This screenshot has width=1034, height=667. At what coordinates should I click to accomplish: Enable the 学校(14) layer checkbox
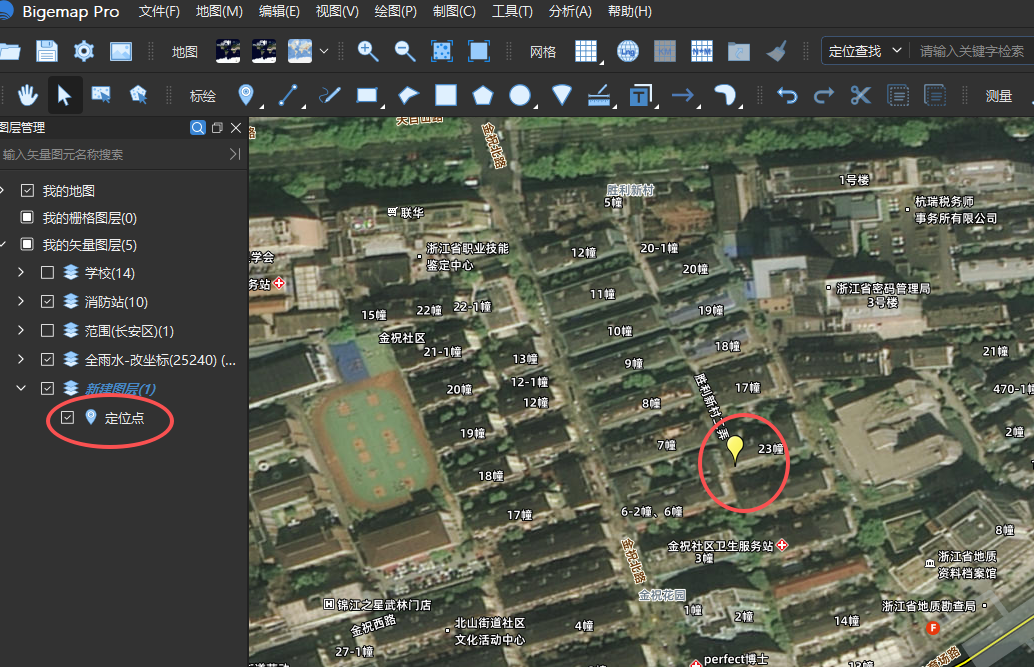(x=47, y=272)
